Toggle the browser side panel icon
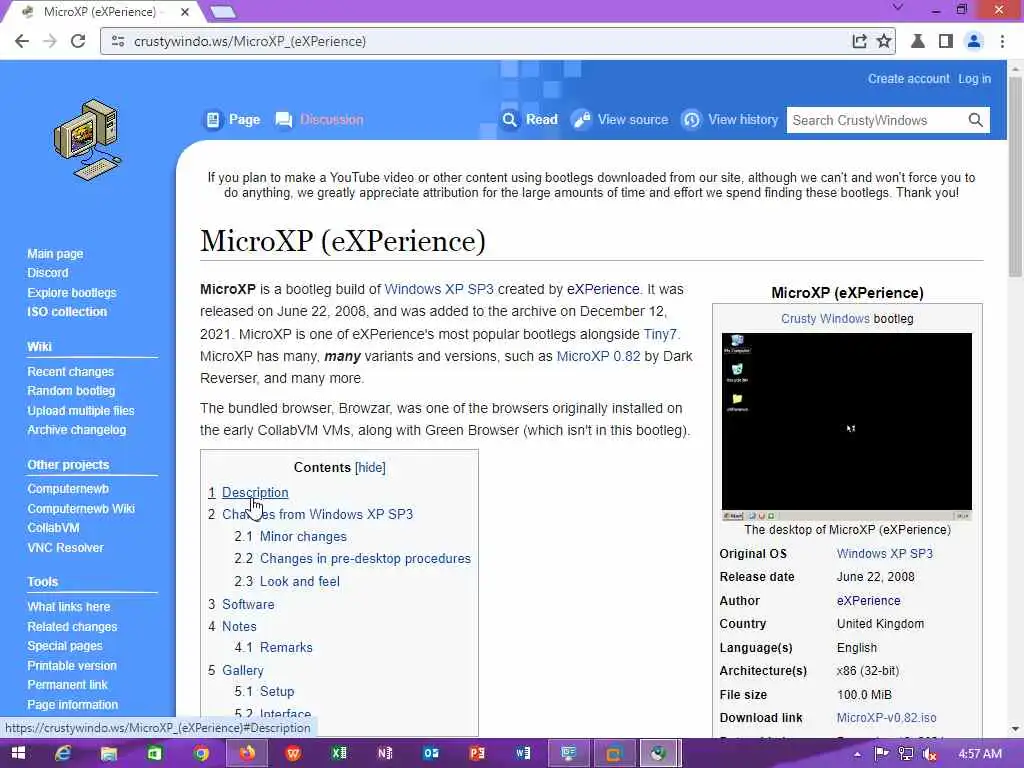This screenshot has width=1024, height=768. click(x=945, y=41)
